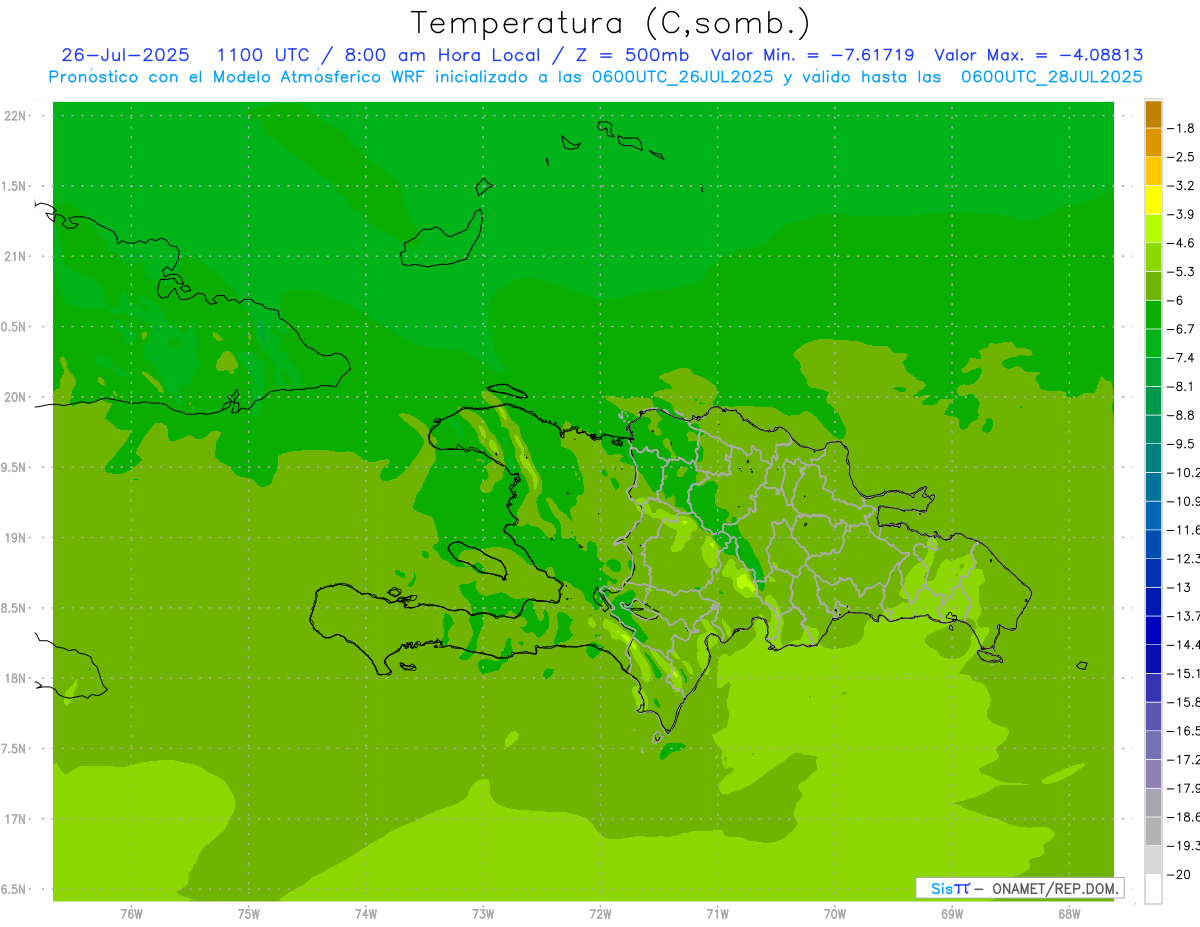Click the "22N" latitude label

click(x=17, y=116)
